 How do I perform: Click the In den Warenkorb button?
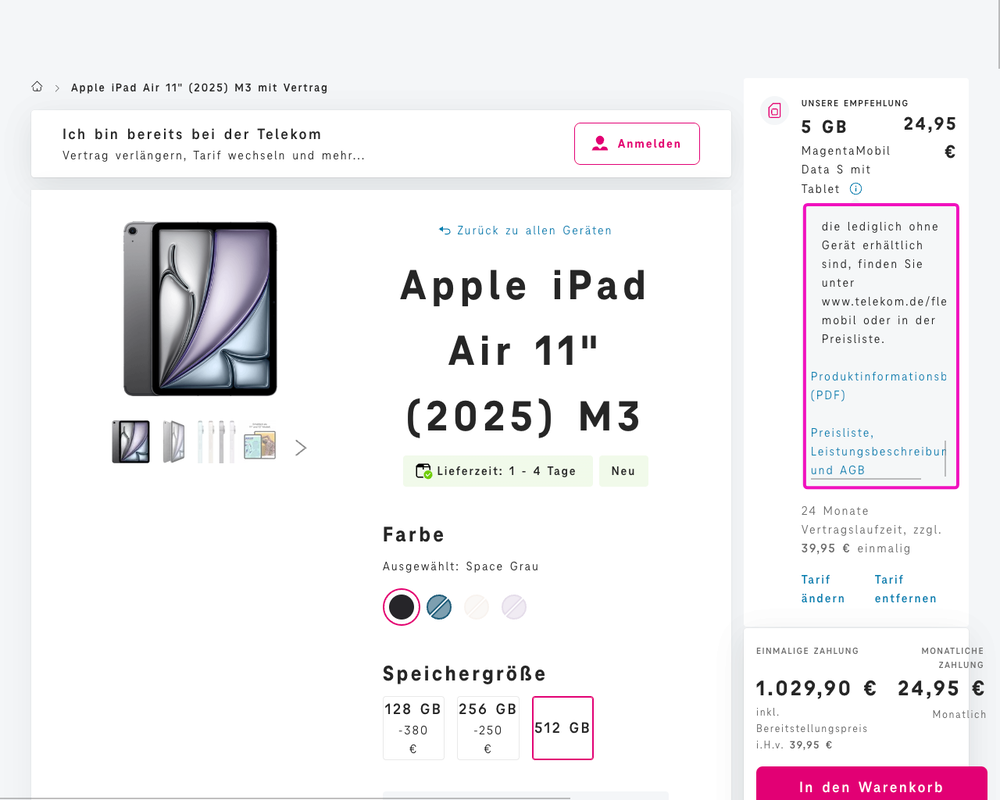click(870, 784)
